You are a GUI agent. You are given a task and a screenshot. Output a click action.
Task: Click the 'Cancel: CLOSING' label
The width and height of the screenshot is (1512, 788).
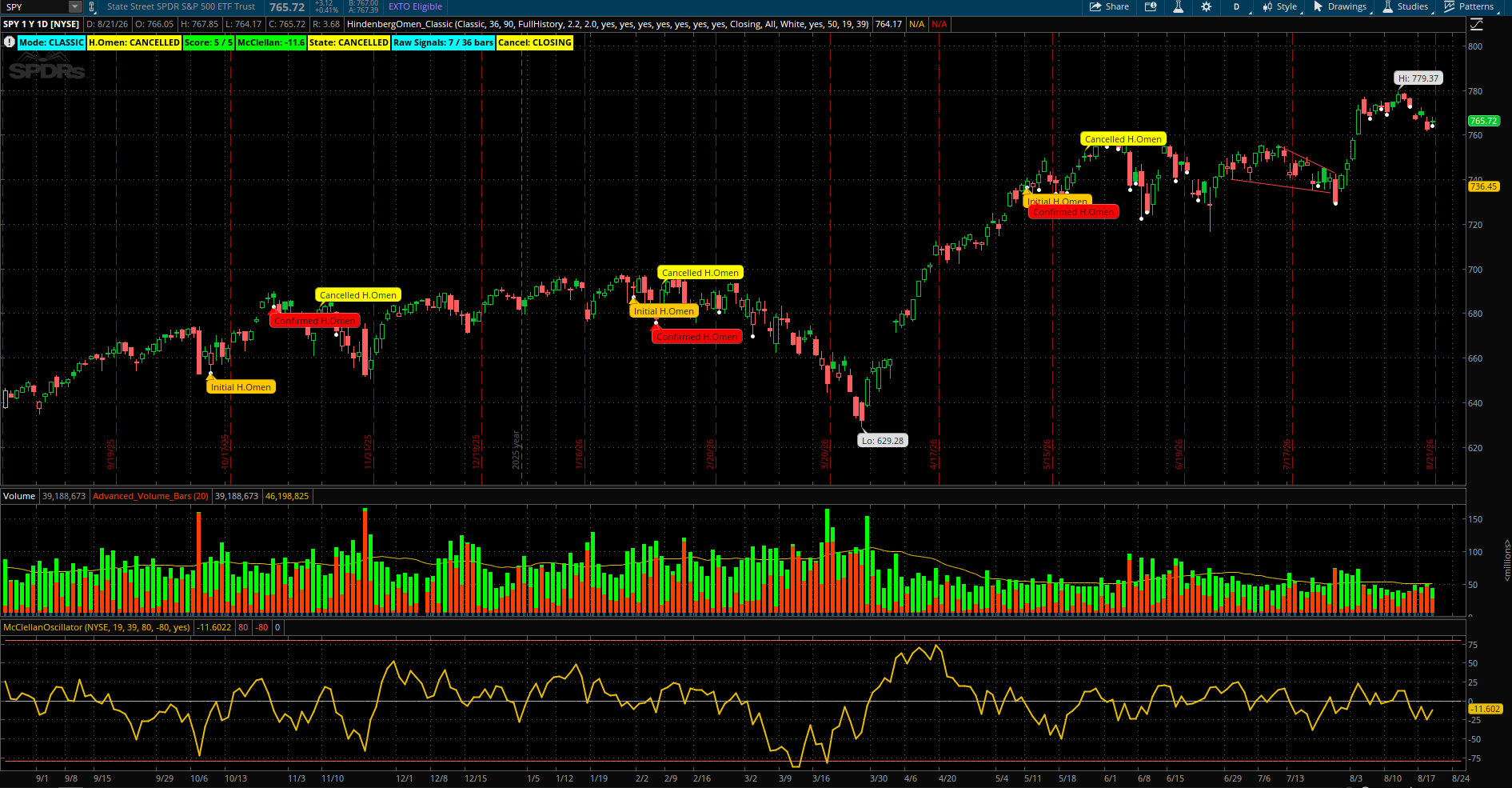point(535,42)
